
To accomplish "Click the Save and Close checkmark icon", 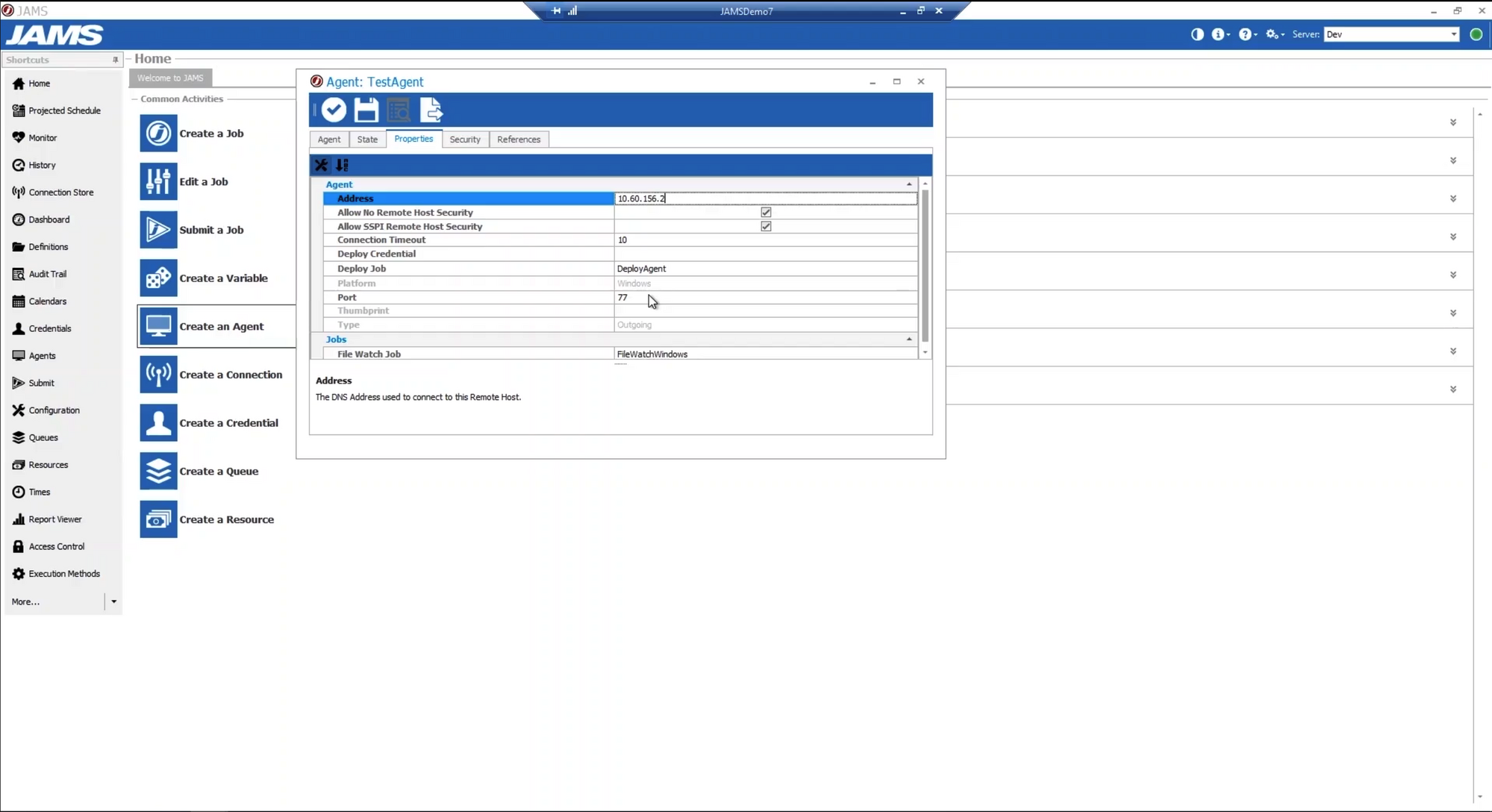I will pos(334,110).
